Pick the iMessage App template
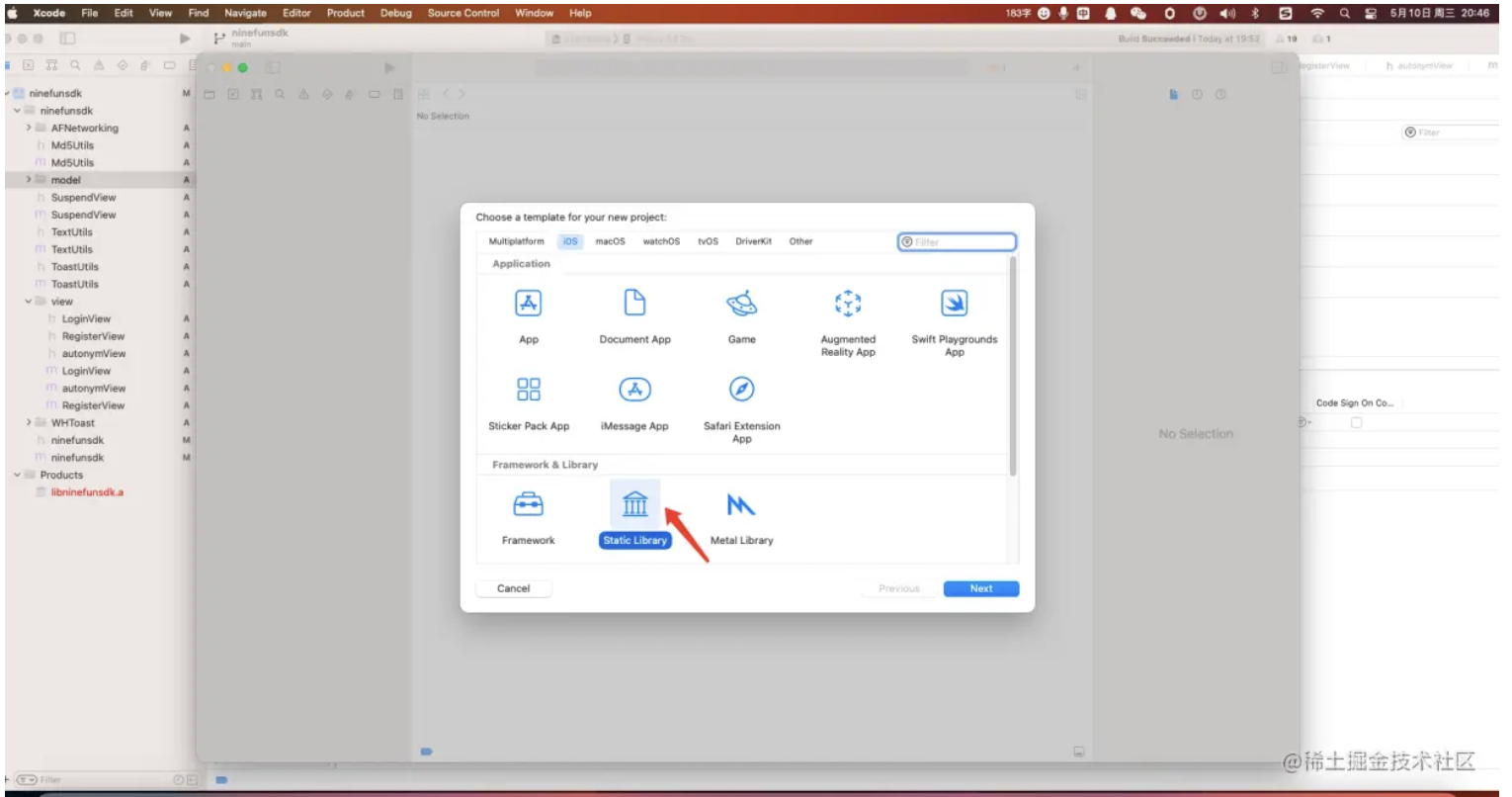1512x797 pixels. (634, 389)
